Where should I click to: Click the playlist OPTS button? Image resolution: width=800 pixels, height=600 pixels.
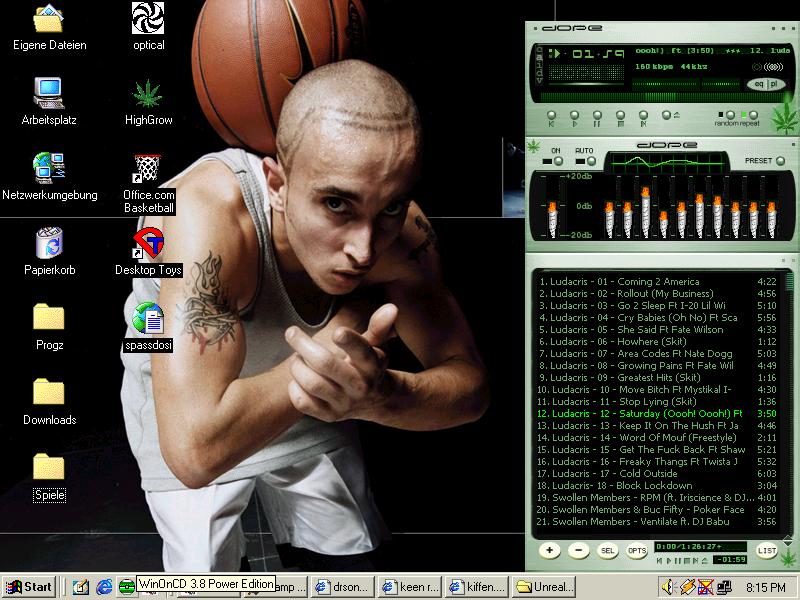pos(637,551)
